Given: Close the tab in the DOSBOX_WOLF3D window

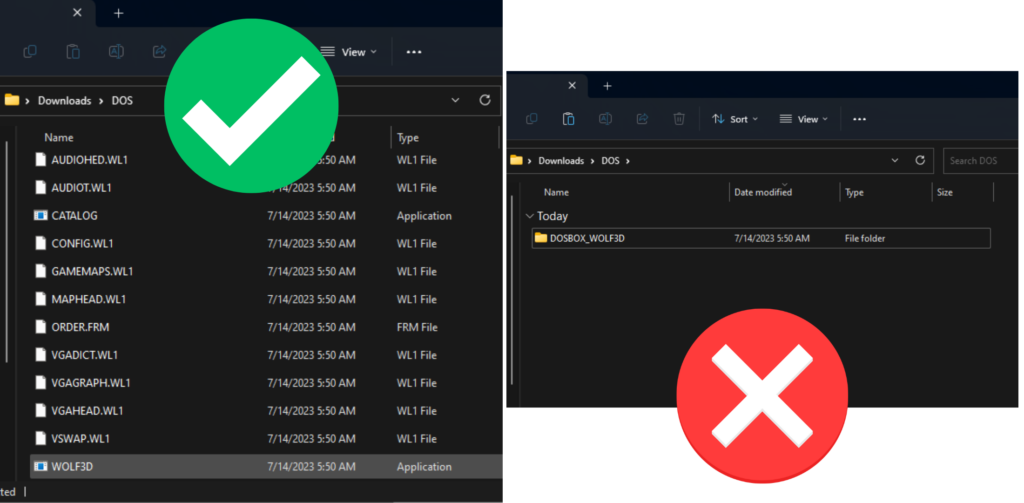Looking at the screenshot, I should point(572,86).
